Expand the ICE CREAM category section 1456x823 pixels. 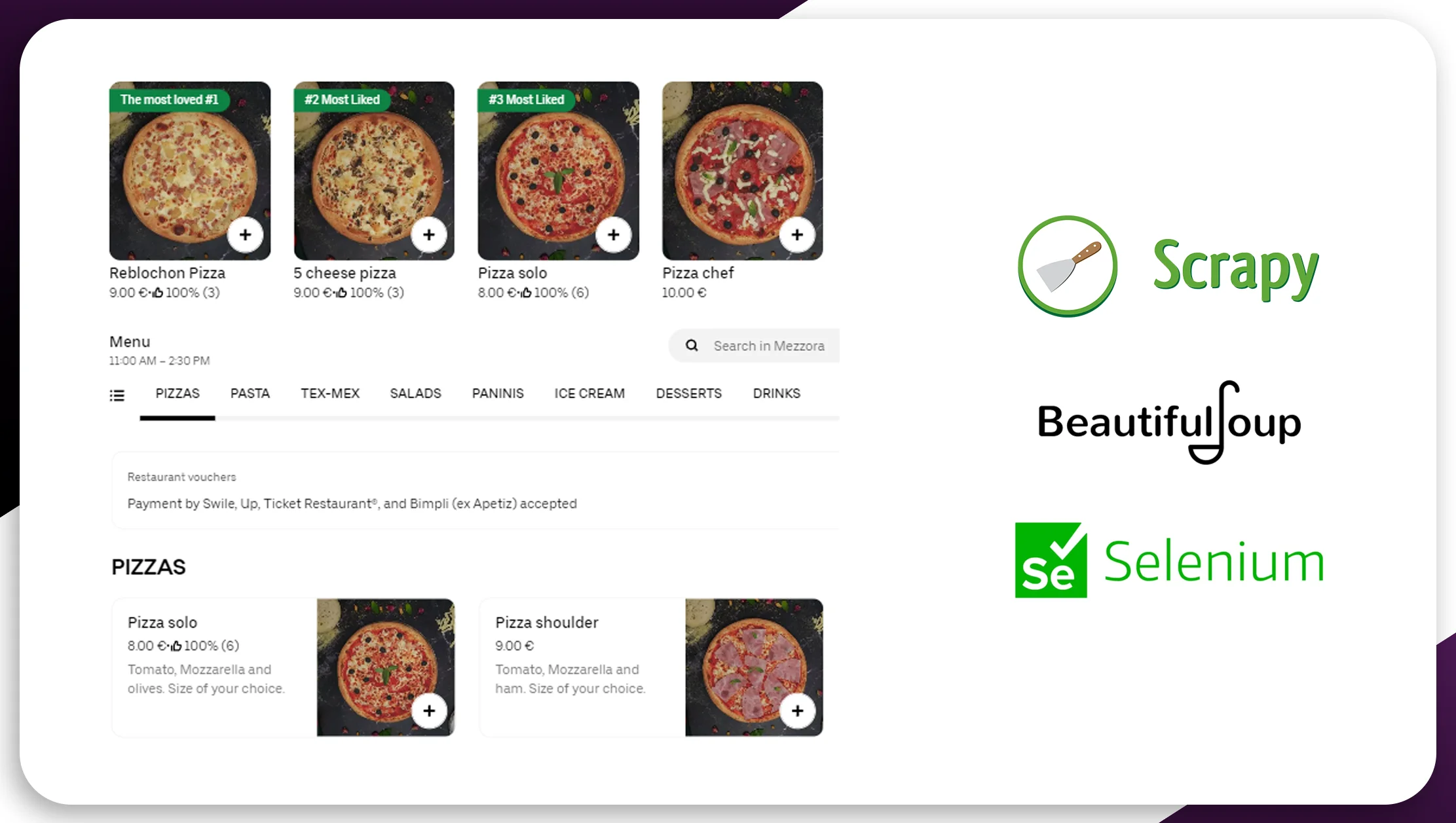[589, 393]
